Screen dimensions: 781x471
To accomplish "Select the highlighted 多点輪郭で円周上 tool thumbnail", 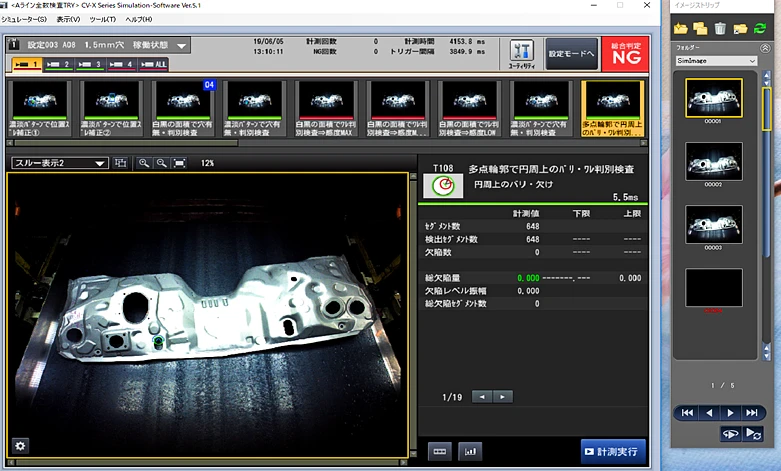I will pos(612,109).
